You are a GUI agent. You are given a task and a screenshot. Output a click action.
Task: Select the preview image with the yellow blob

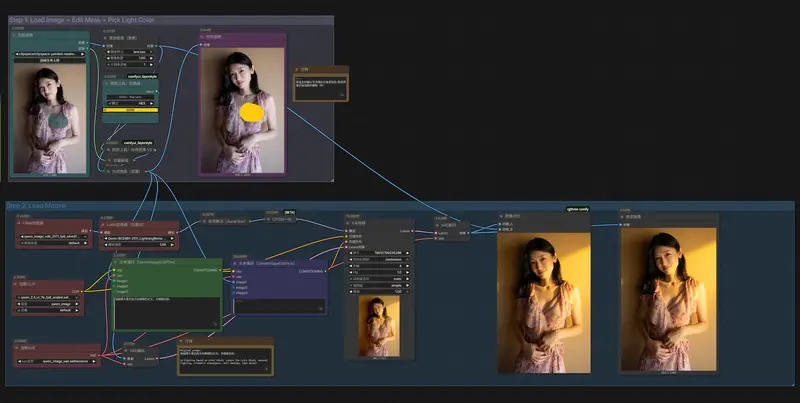pyautogui.click(x=242, y=110)
